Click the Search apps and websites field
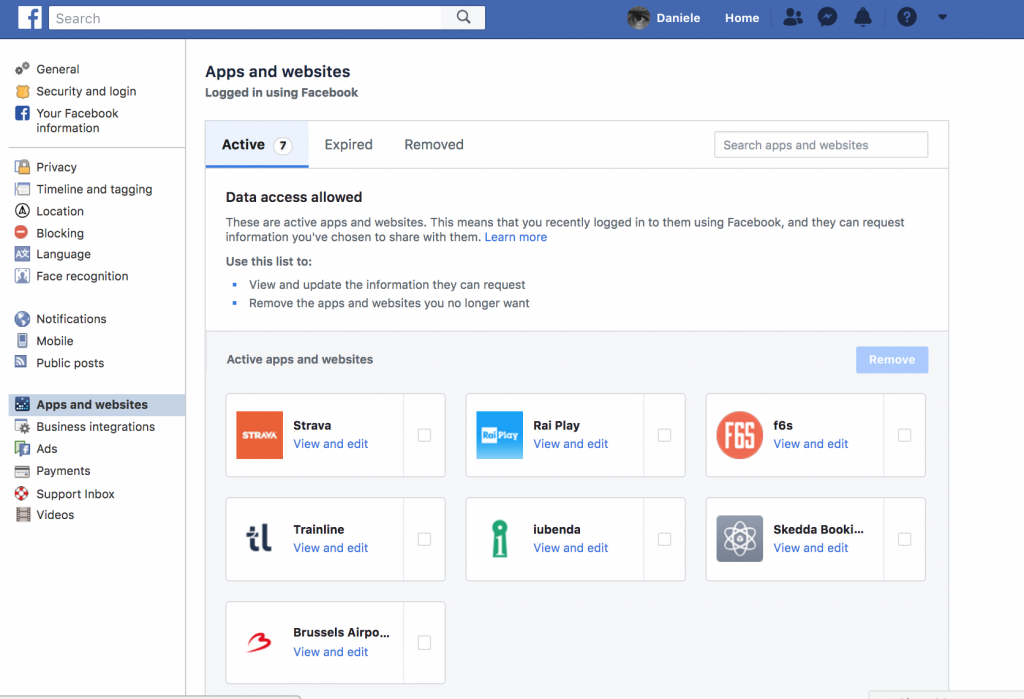Image resolution: width=1024 pixels, height=699 pixels. point(821,144)
